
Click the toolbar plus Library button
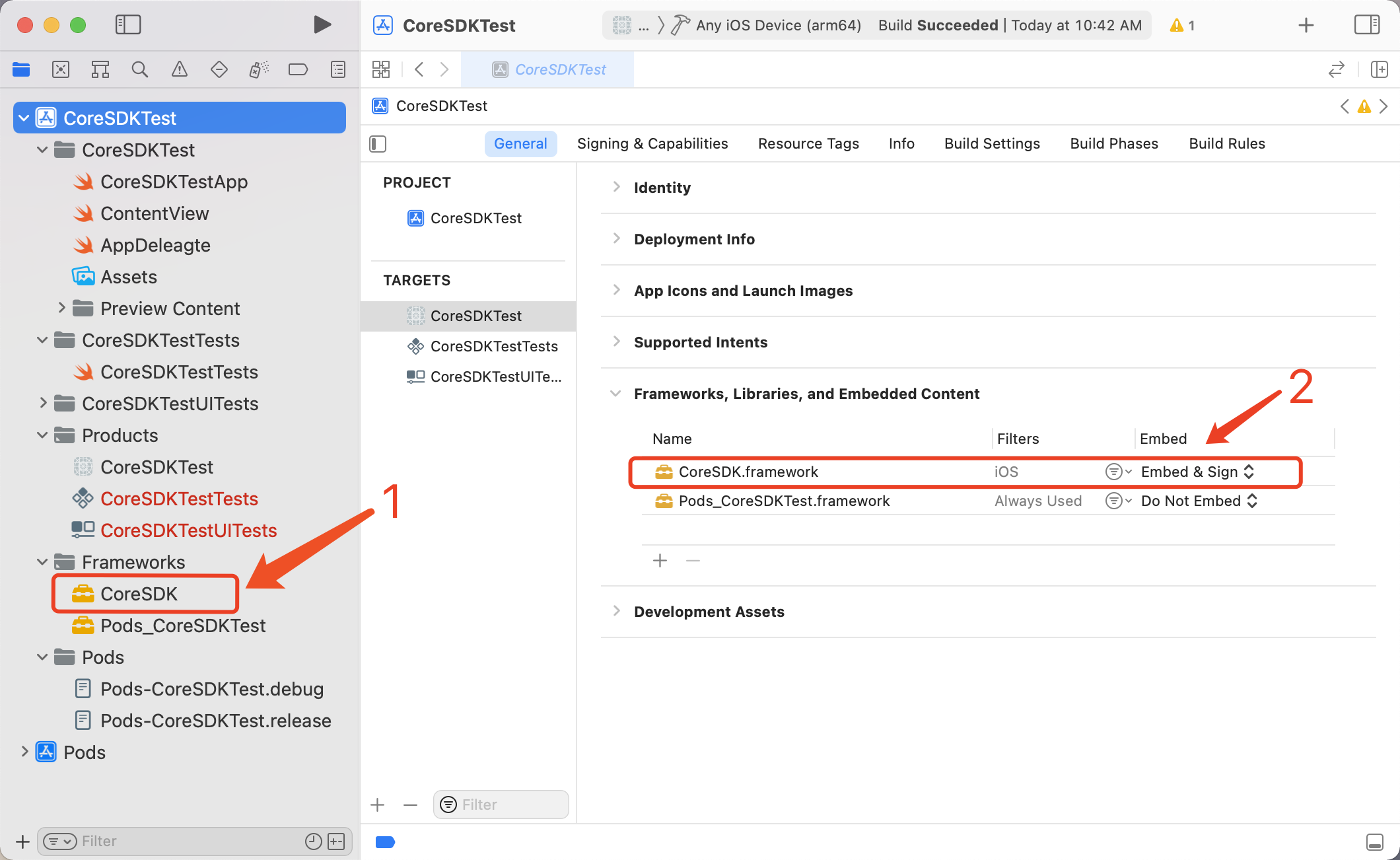1306,25
